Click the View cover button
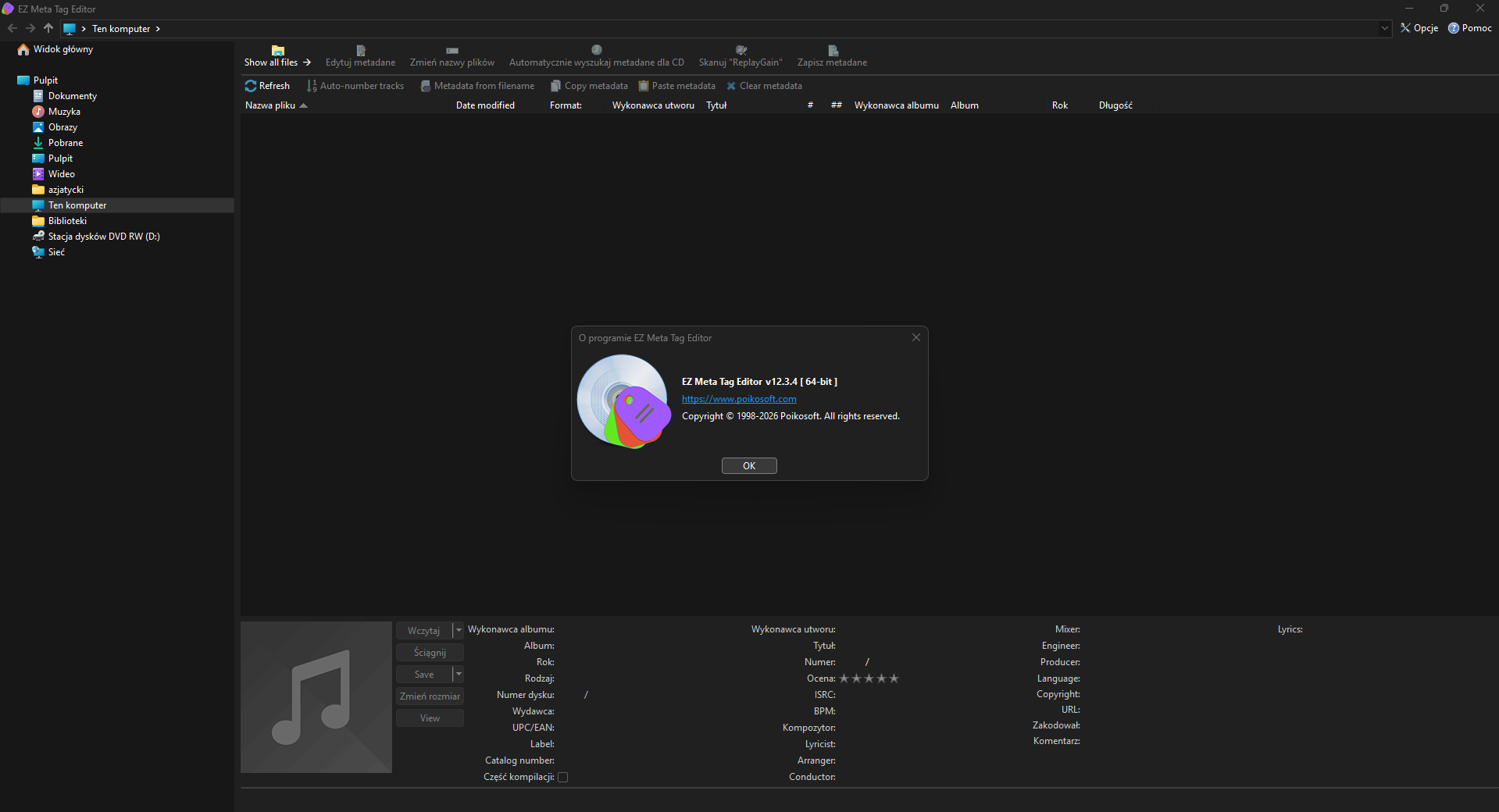The width and height of the screenshot is (1499, 812). (x=430, y=718)
